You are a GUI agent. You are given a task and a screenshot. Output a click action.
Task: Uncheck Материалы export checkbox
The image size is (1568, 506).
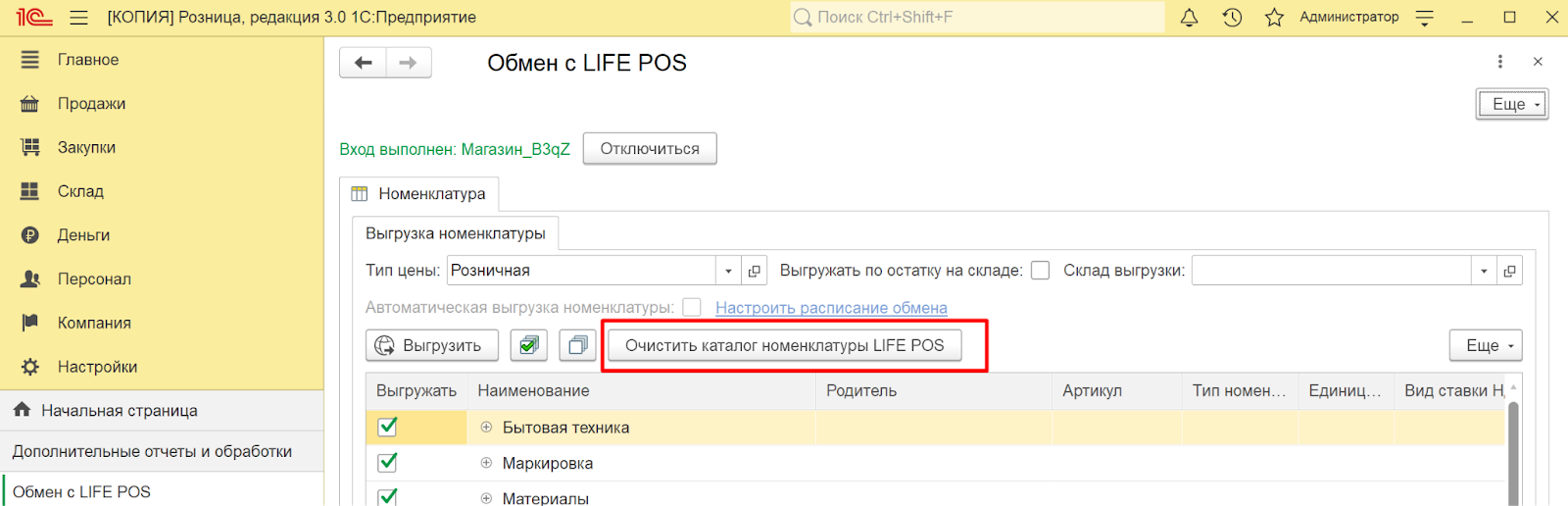(388, 496)
